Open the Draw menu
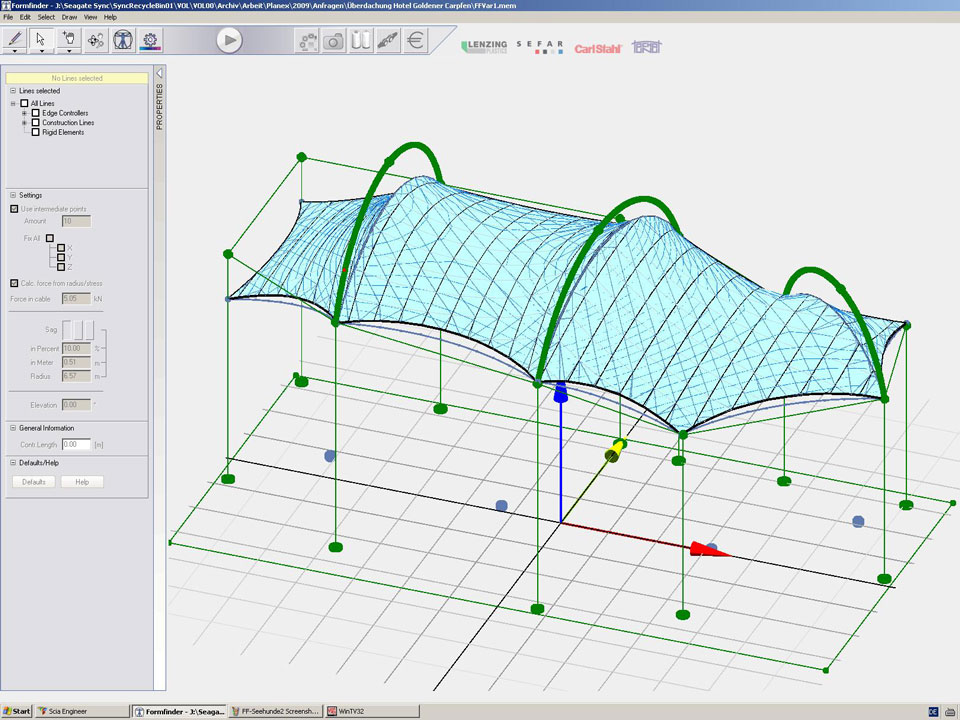This screenshot has height=720, width=960. [69, 17]
